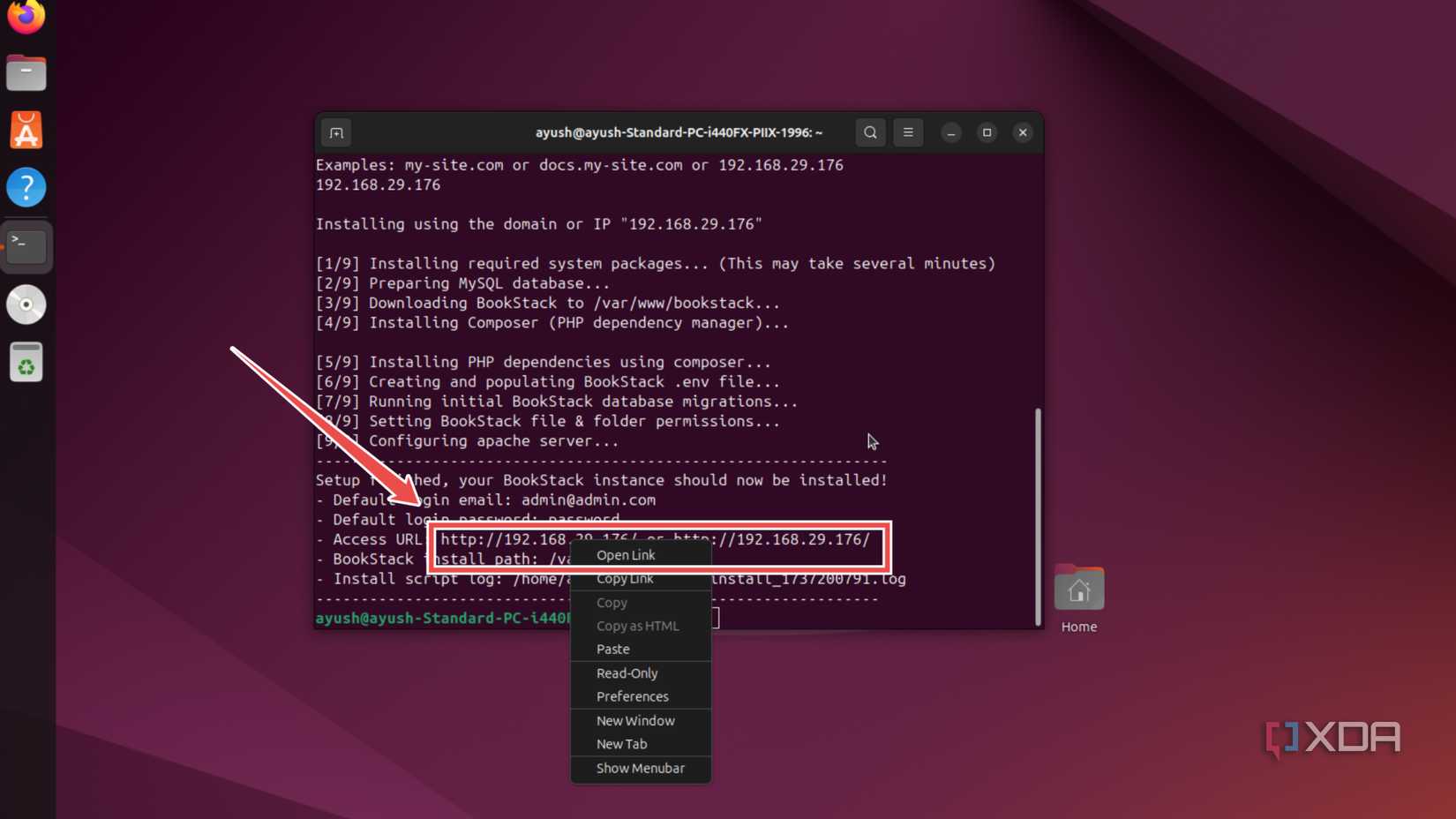
Task: Select the running Terminal icon in the dock
Action: click(27, 247)
